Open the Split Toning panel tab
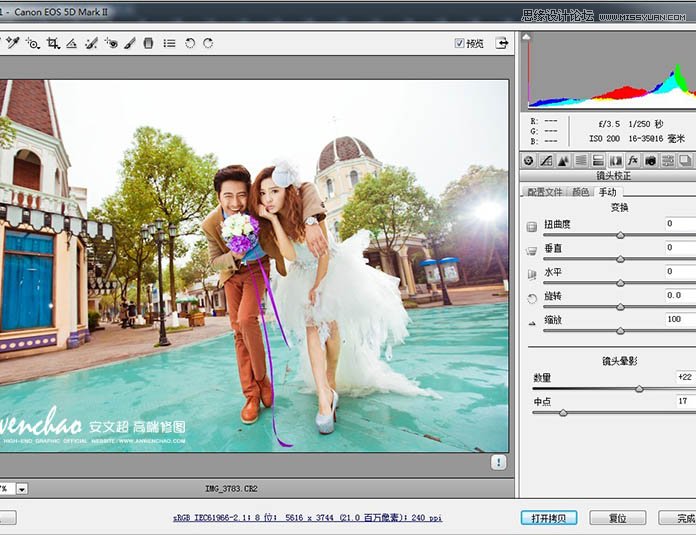 [x=598, y=161]
